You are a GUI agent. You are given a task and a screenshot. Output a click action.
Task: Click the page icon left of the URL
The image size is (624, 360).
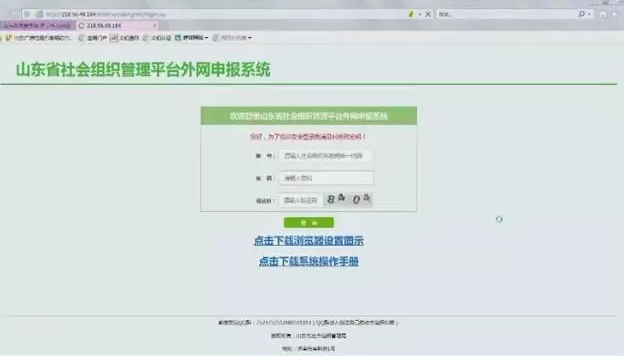point(39,14)
